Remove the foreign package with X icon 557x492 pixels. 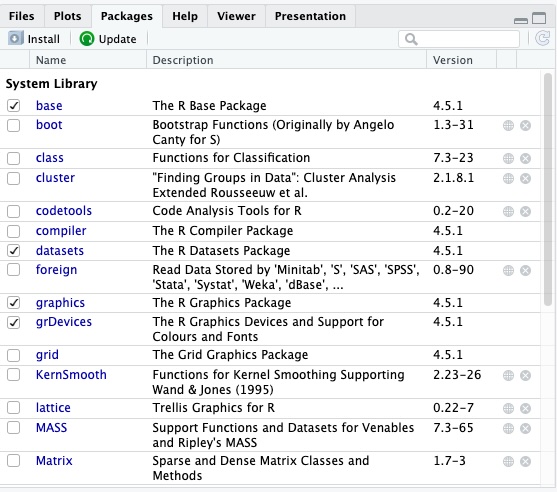(525, 270)
